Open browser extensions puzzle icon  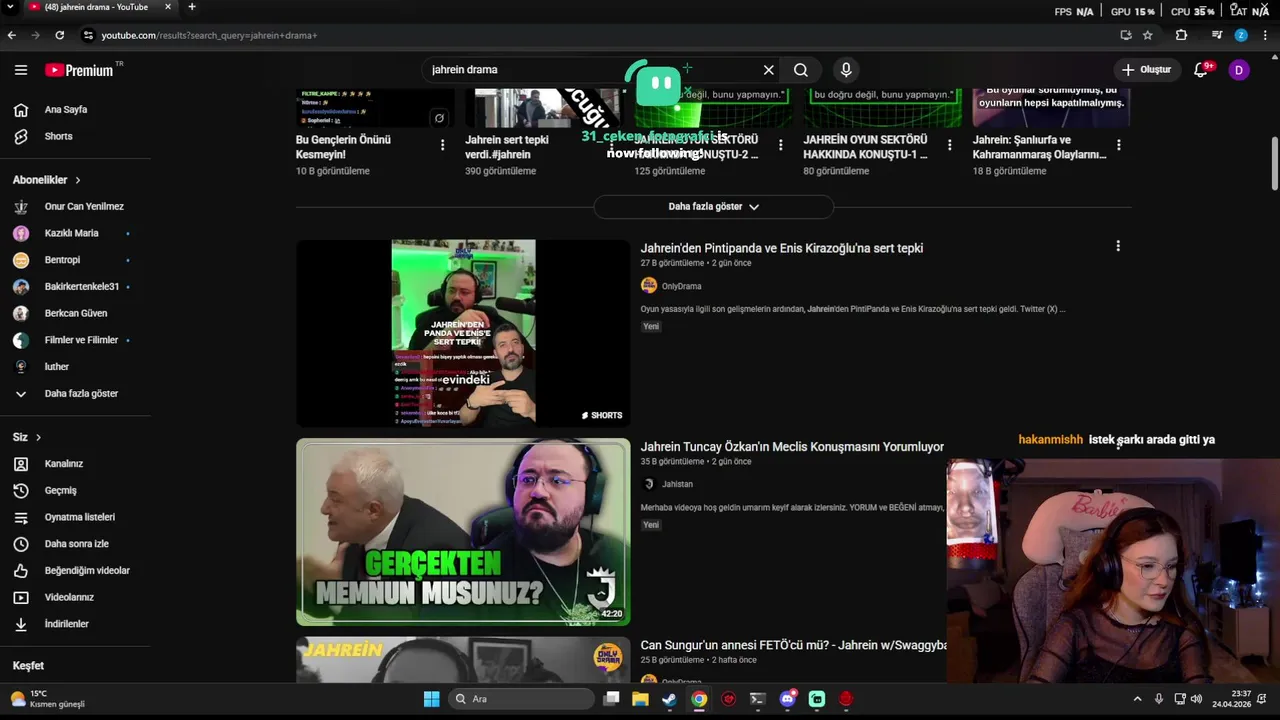click(1181, 35)
